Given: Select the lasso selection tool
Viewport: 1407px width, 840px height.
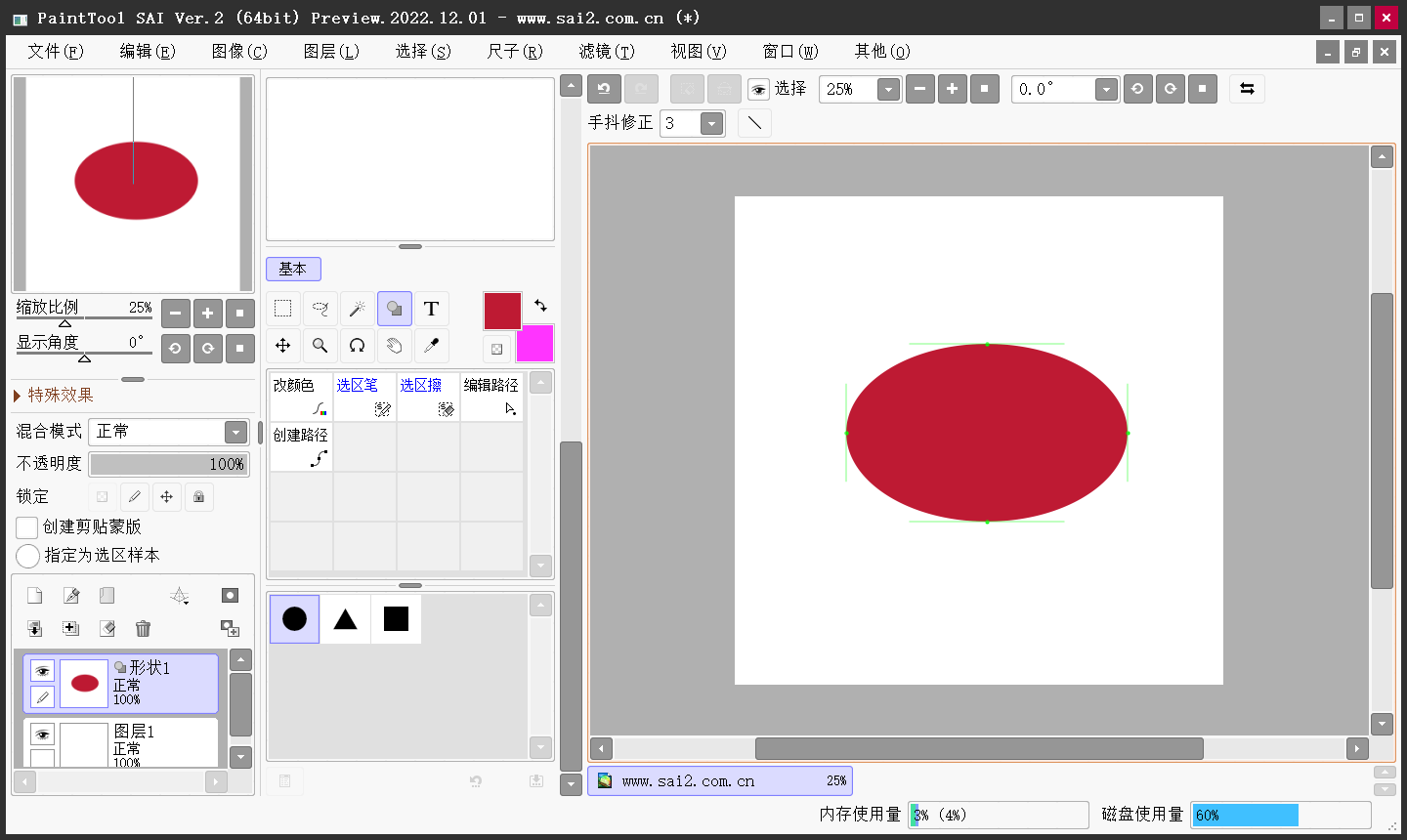Looking at the screenshot, I should click(x=320, y=309).
